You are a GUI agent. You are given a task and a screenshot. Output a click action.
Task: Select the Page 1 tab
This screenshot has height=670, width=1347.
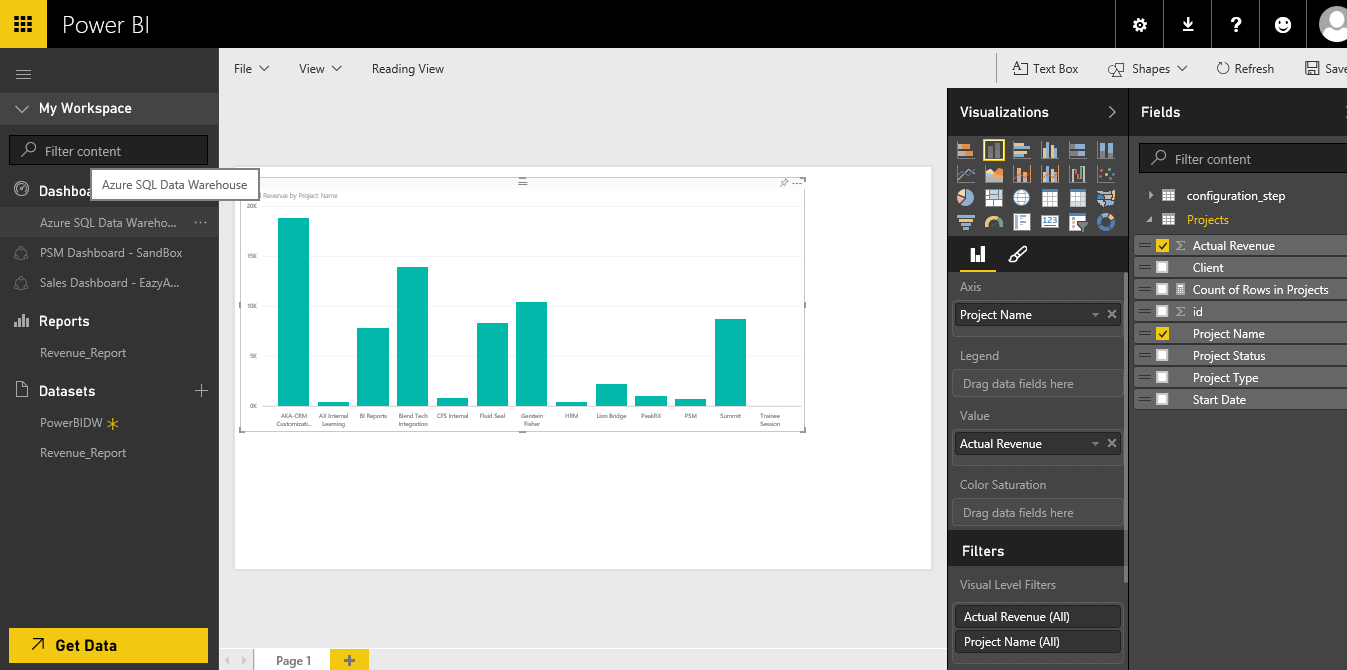pyautogui.click(x=293, y=660)
